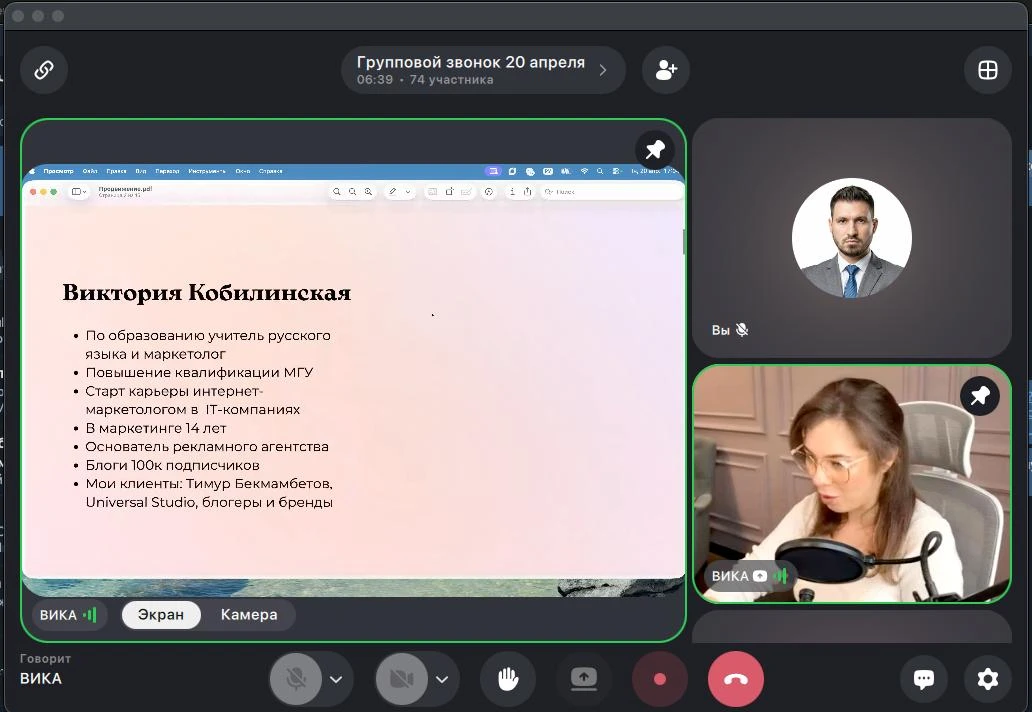Start recording the call

659,679
